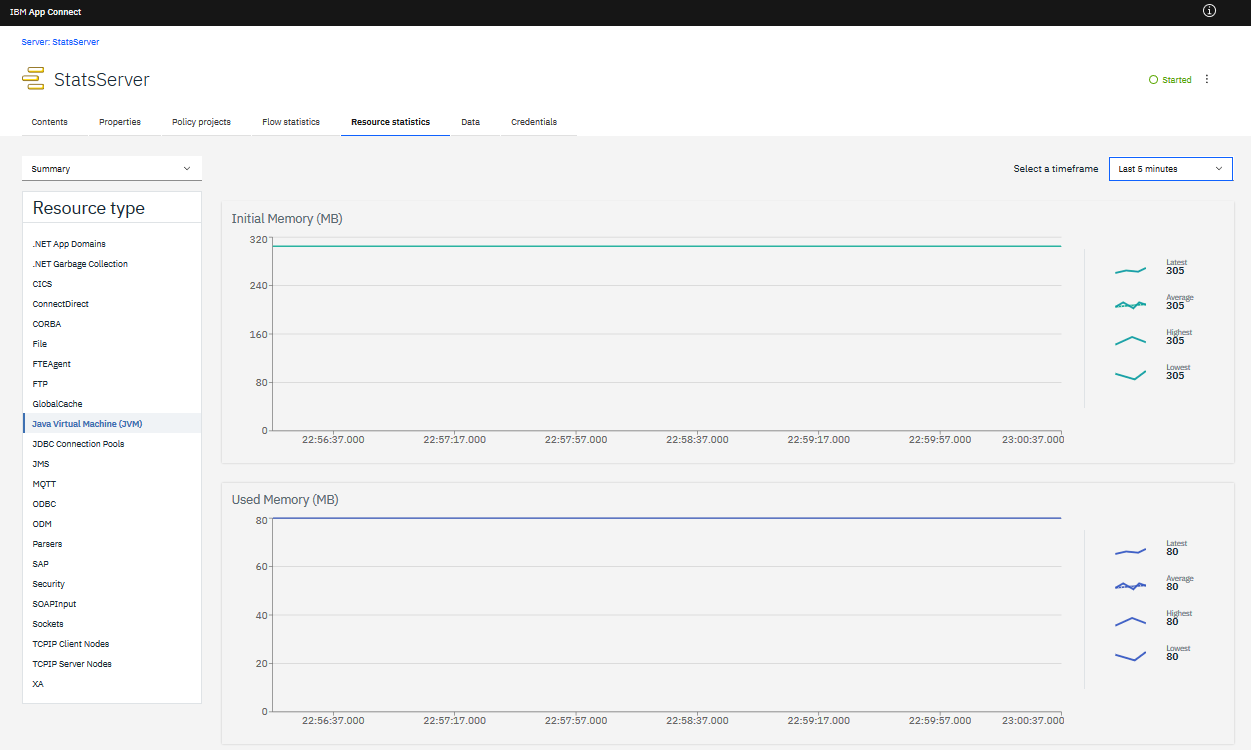
Task: Click the Started status indicator
Action: (x=1170, y=80)
